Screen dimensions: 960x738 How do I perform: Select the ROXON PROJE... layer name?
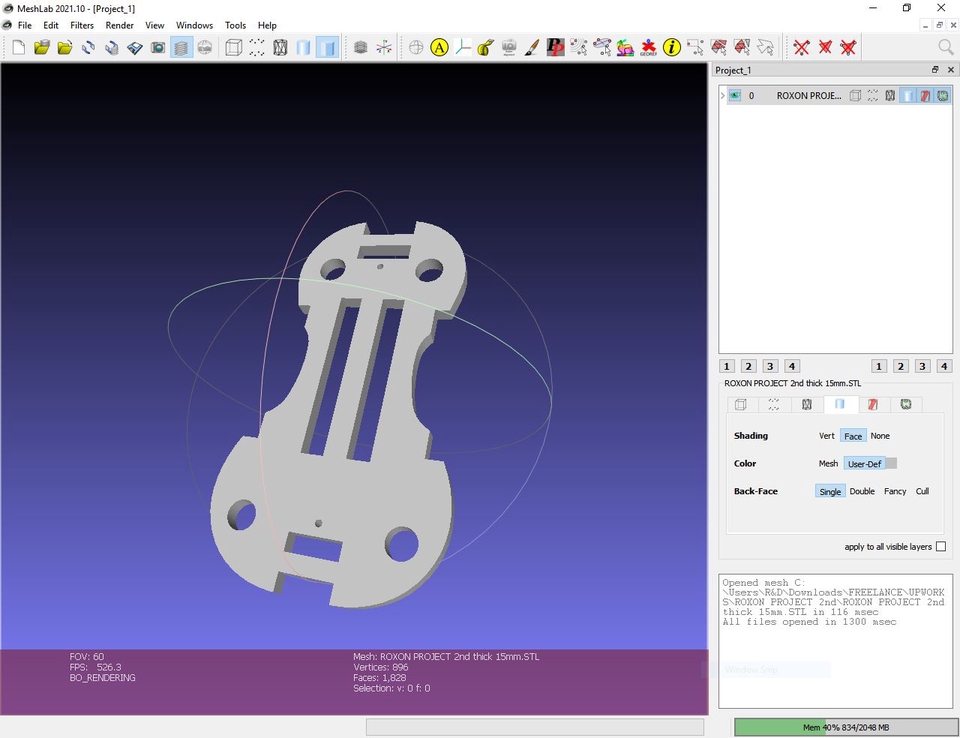(809, 96)
